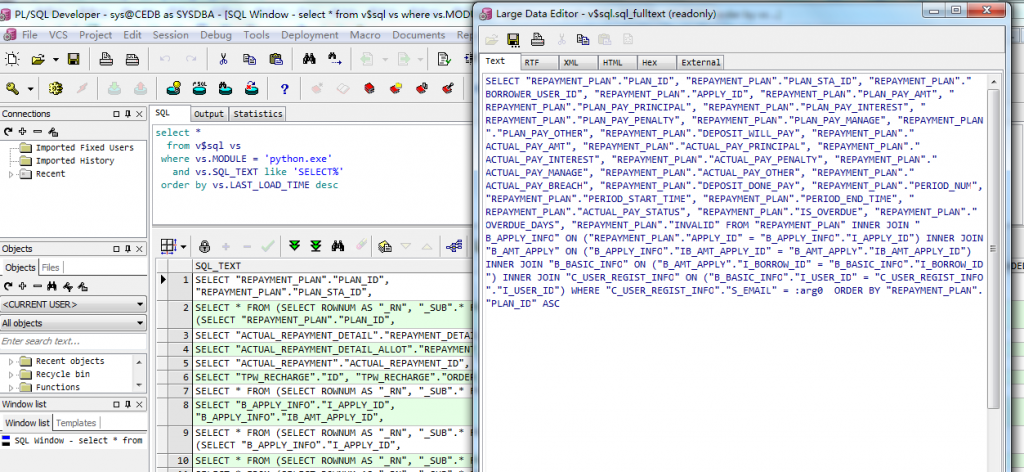This screenshot has width=1024, height=472.
Task: Expand the Recent connections tree node
Action: 12,174
